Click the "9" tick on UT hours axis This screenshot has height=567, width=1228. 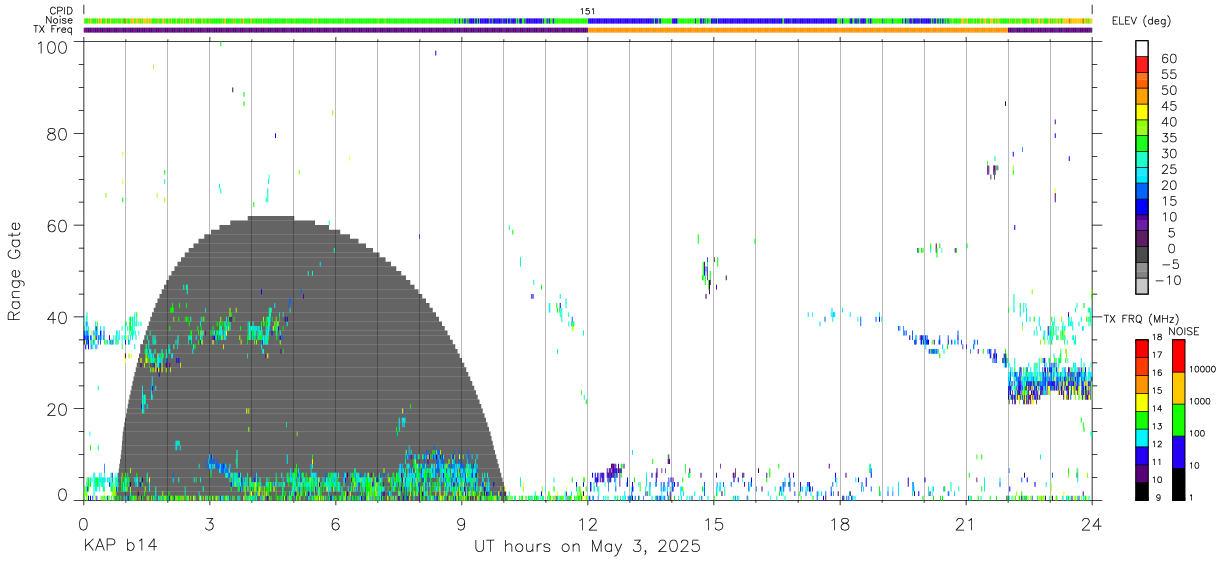tap(461, 524)
